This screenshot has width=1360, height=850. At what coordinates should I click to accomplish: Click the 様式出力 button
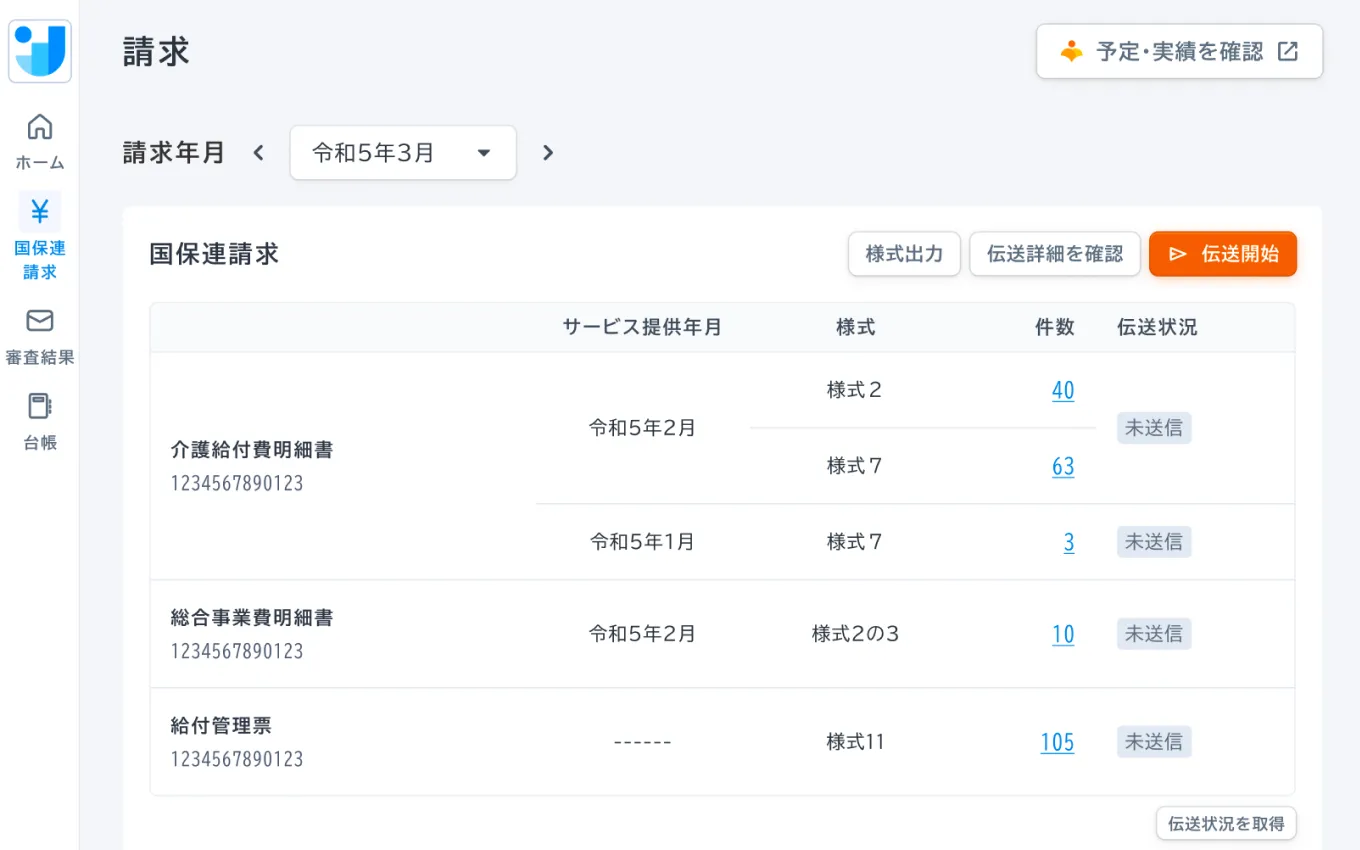pos(904,253)
